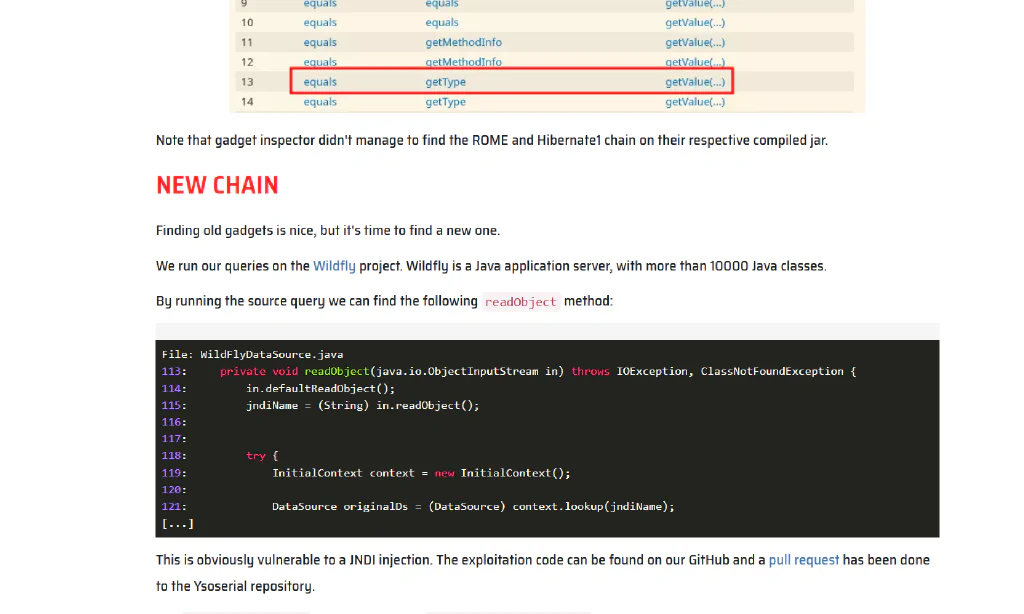Click the equals entry in row 14
Image resolution: width=1024 pixels, height=614 pixels.
coord(320,102)
